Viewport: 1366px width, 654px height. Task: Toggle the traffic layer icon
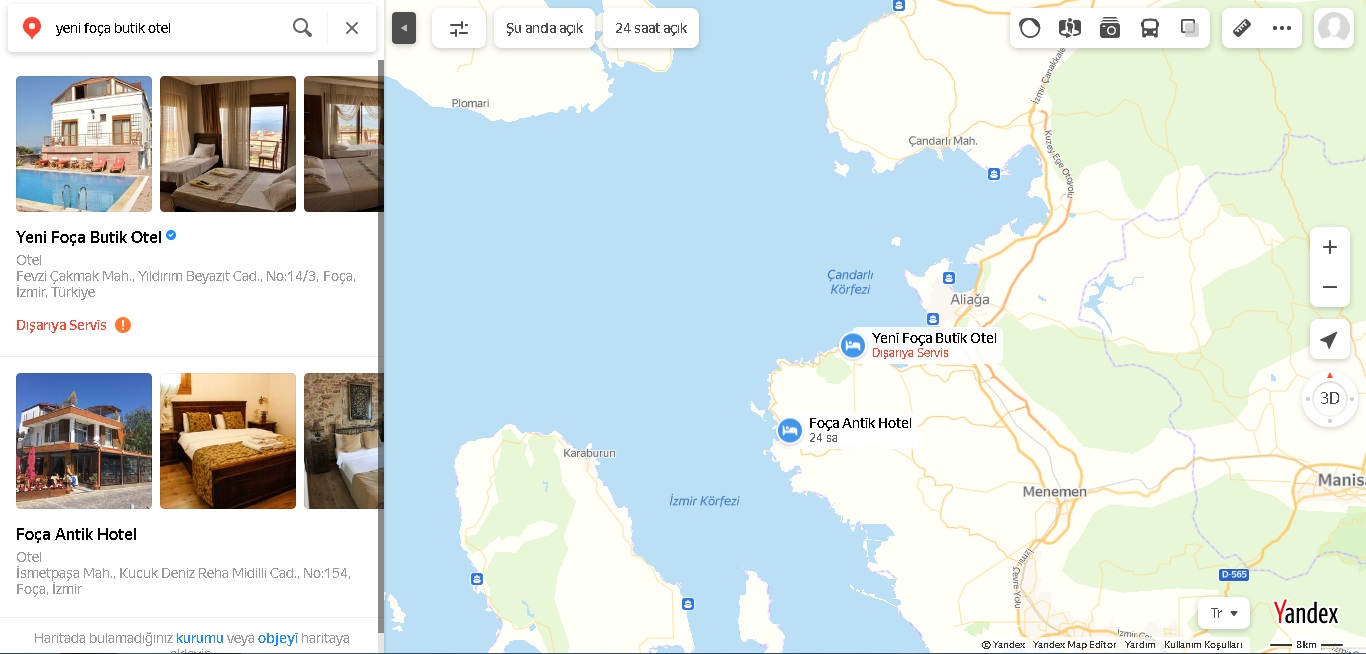point(1030,28)
